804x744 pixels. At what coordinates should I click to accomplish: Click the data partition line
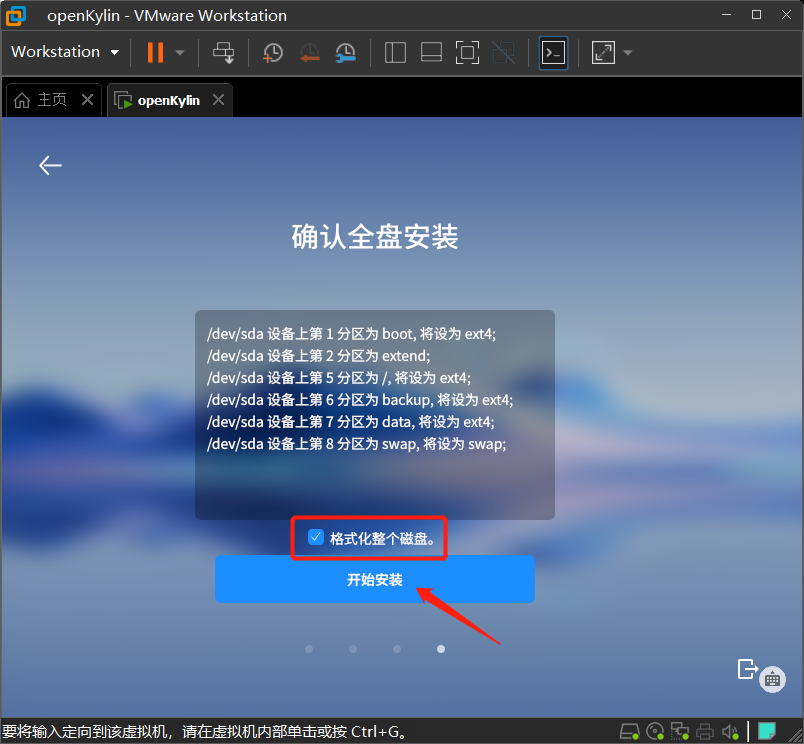[351, 422]
